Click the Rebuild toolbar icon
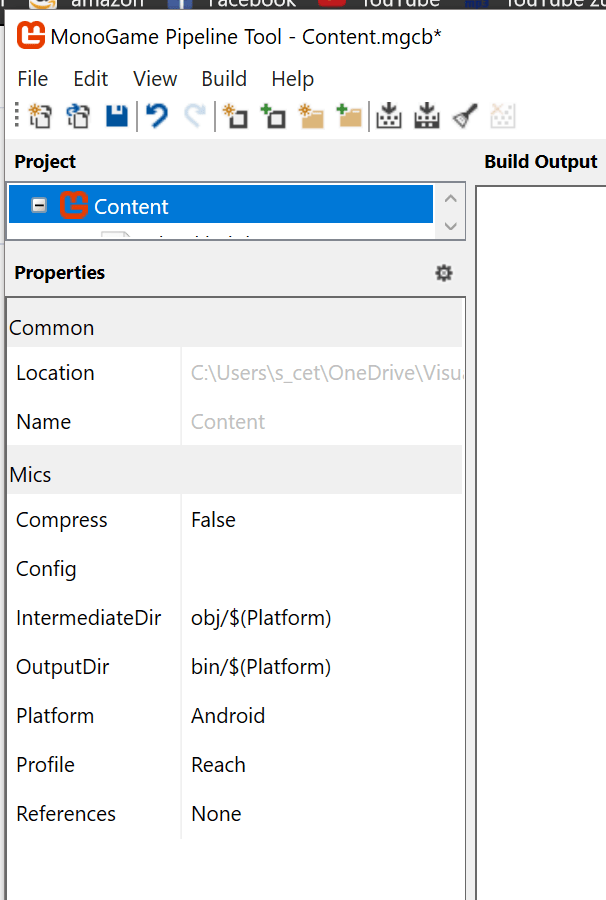 click(427, 116)
